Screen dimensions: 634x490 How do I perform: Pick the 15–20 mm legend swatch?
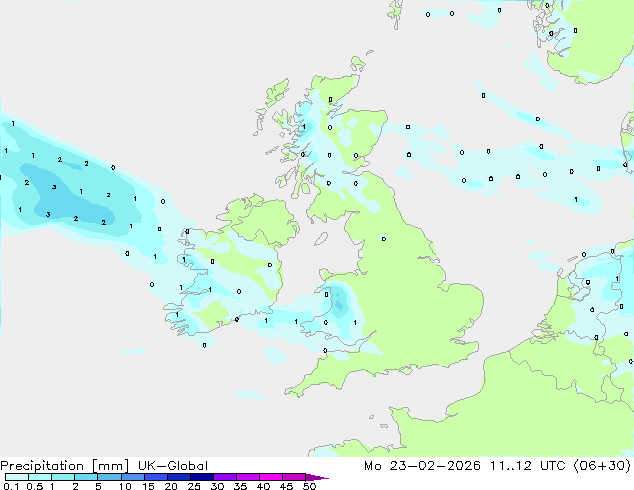tap(155, 477)
